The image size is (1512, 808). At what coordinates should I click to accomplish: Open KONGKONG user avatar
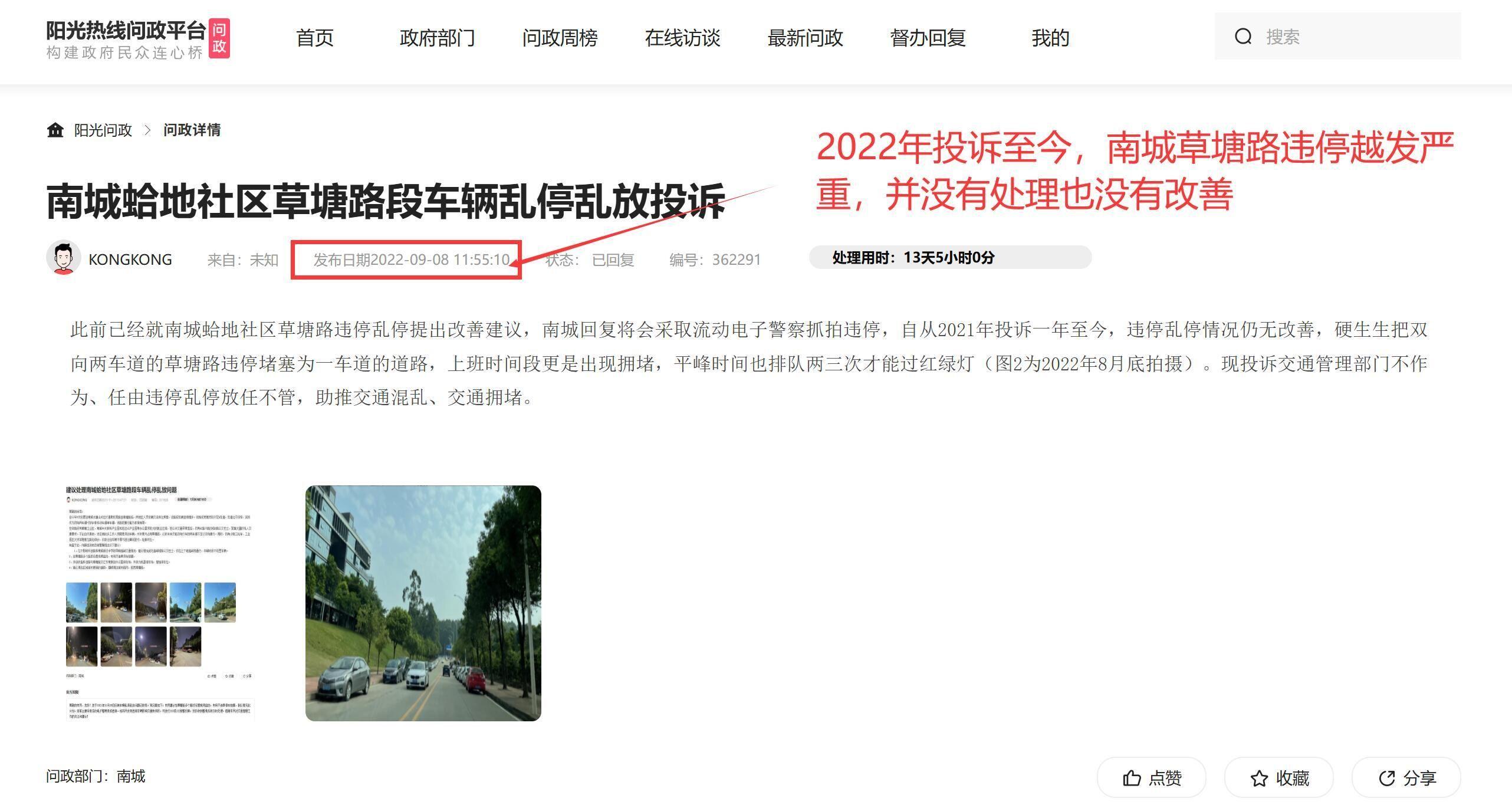pos(64,258)
